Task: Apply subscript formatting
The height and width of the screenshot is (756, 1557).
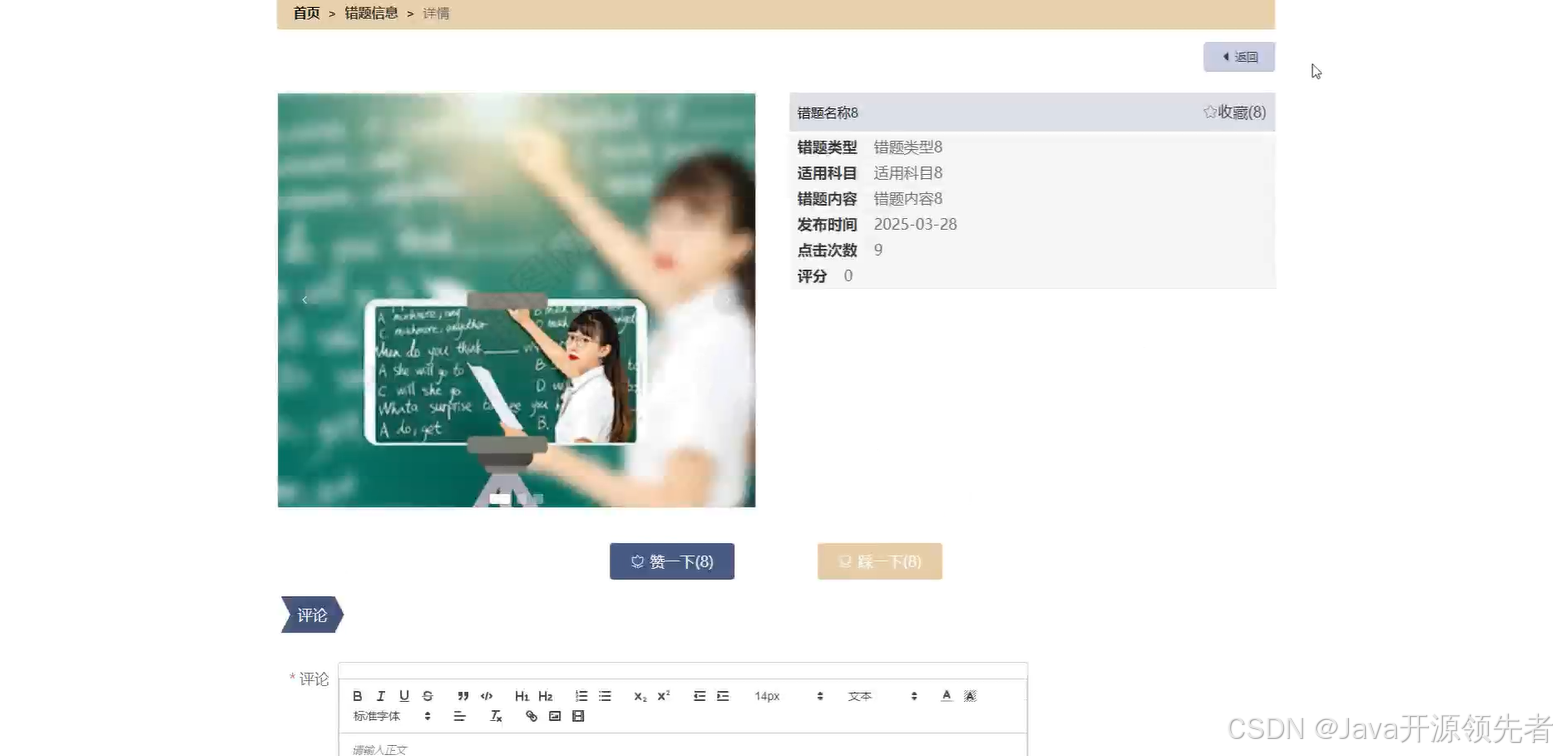Action: [640, 696]
